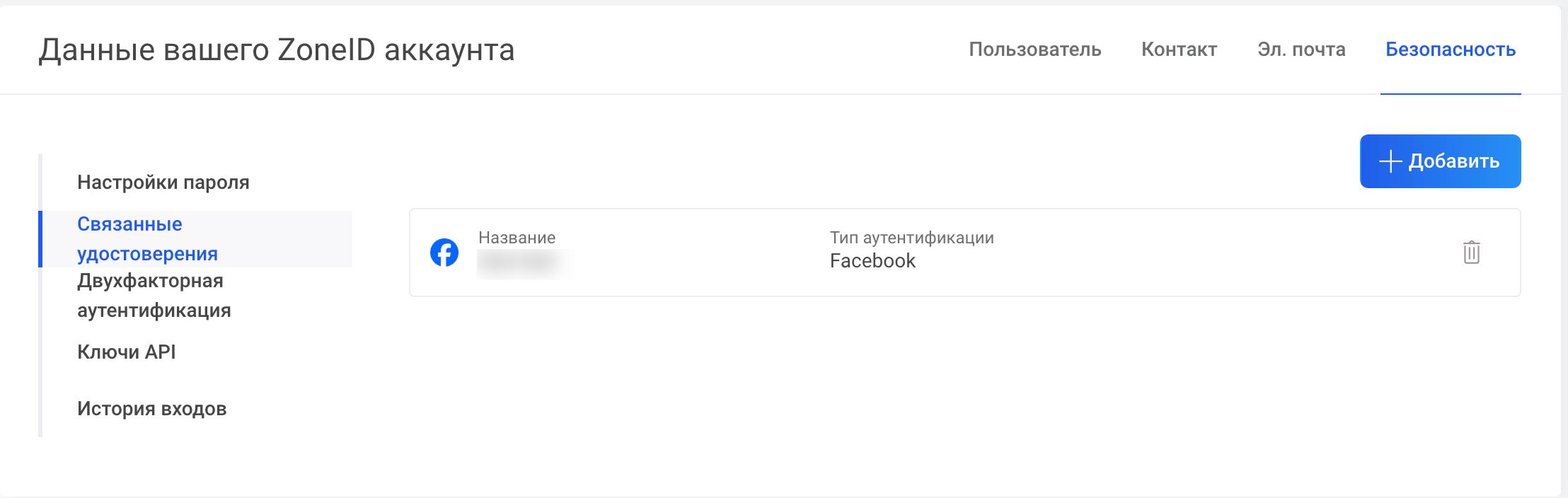Open the Контакт tab
The height and width of the screenshot is (498, 1568).
1179,50
